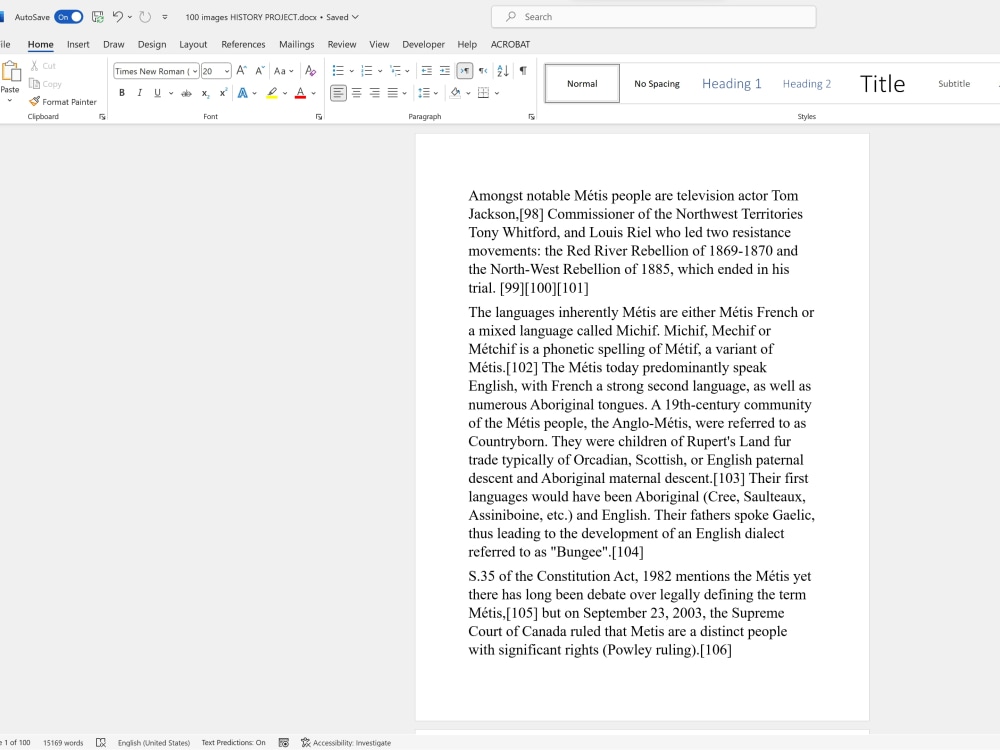The width and height of the screenshot is (1000, 750).
Task: Open the font size 20 dropdown
Action: (x=226, y=71)
